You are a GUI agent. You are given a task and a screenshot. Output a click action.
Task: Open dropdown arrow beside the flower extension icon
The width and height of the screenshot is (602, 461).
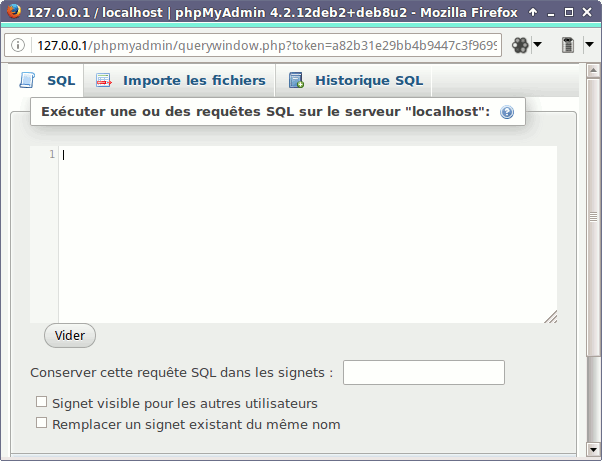[538, 45]
